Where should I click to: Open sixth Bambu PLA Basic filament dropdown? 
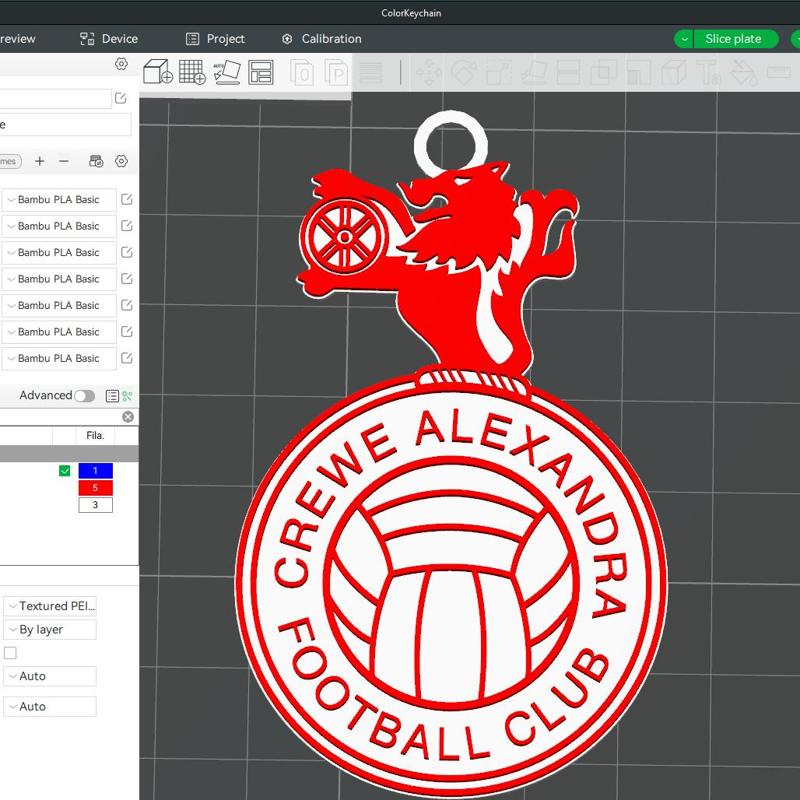click(59, 332)
